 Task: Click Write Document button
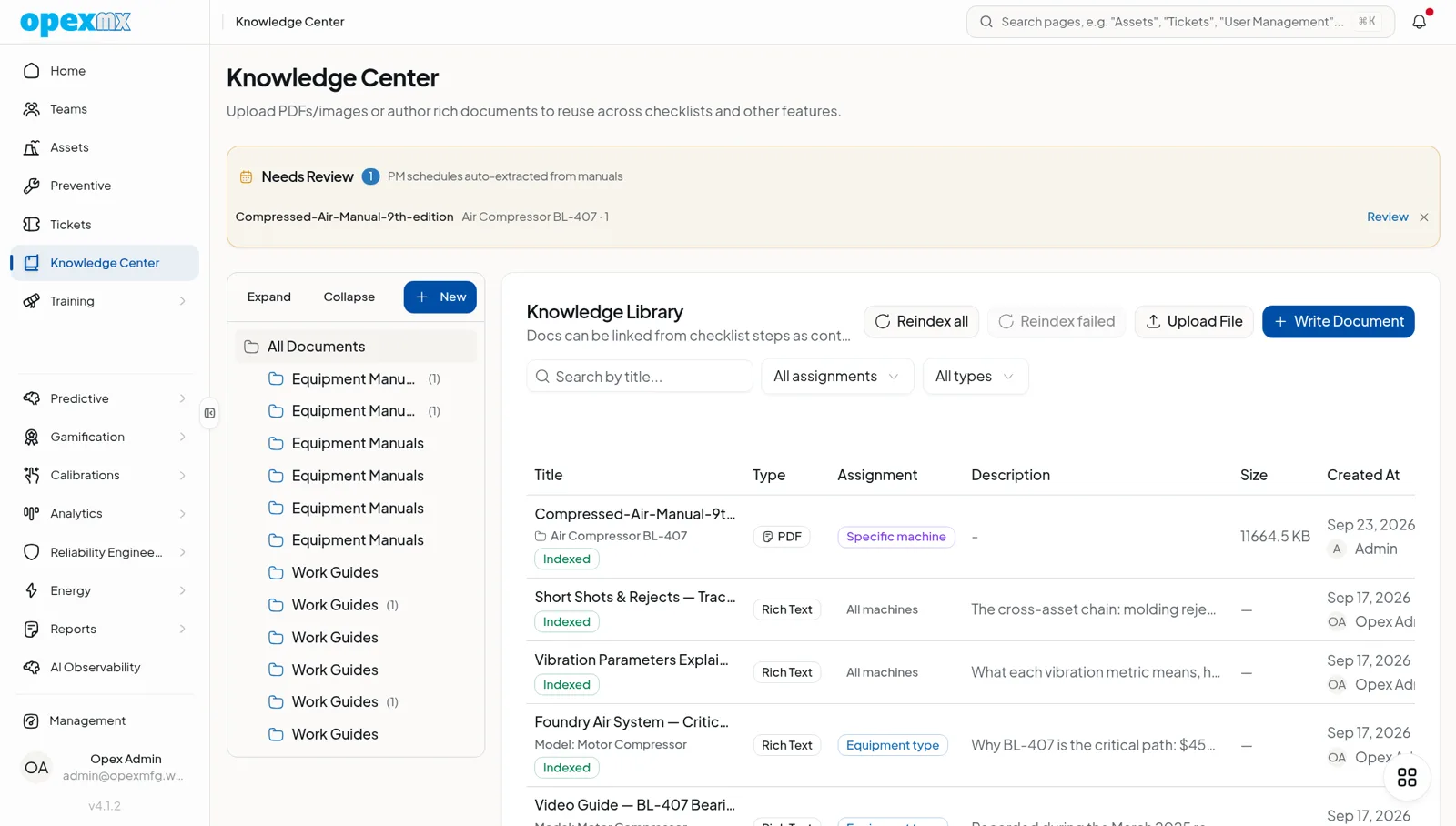1338,321
